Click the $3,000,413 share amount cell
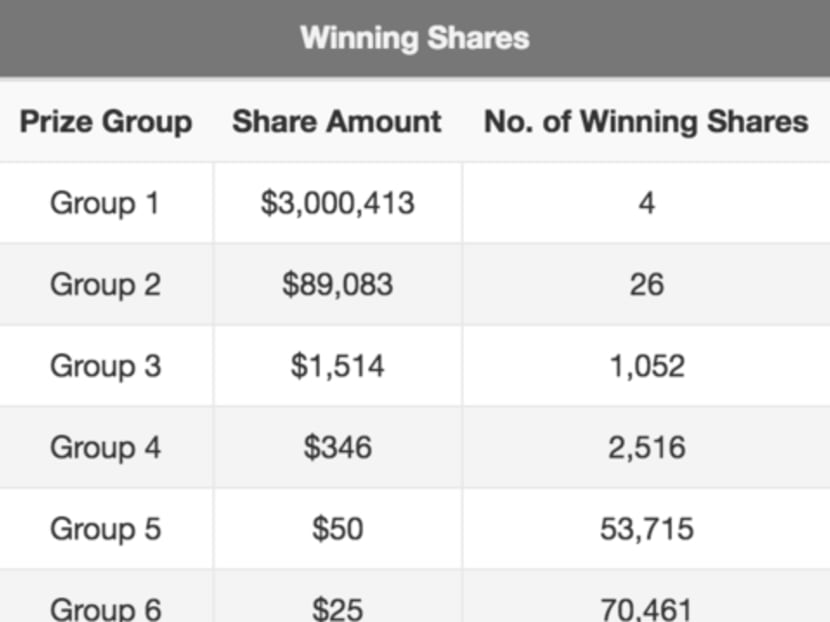Screen dimensions: 830x622 pyautogui.click(x=337, y=204)
